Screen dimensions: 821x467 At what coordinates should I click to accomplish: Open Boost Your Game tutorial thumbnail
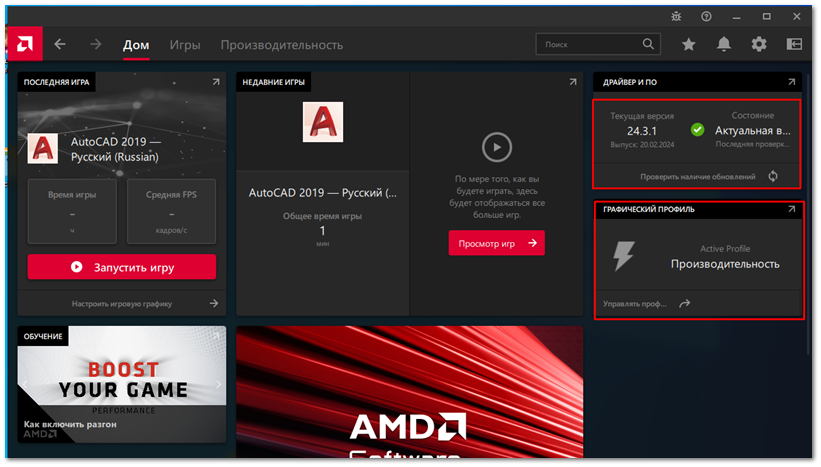[121, 384]
